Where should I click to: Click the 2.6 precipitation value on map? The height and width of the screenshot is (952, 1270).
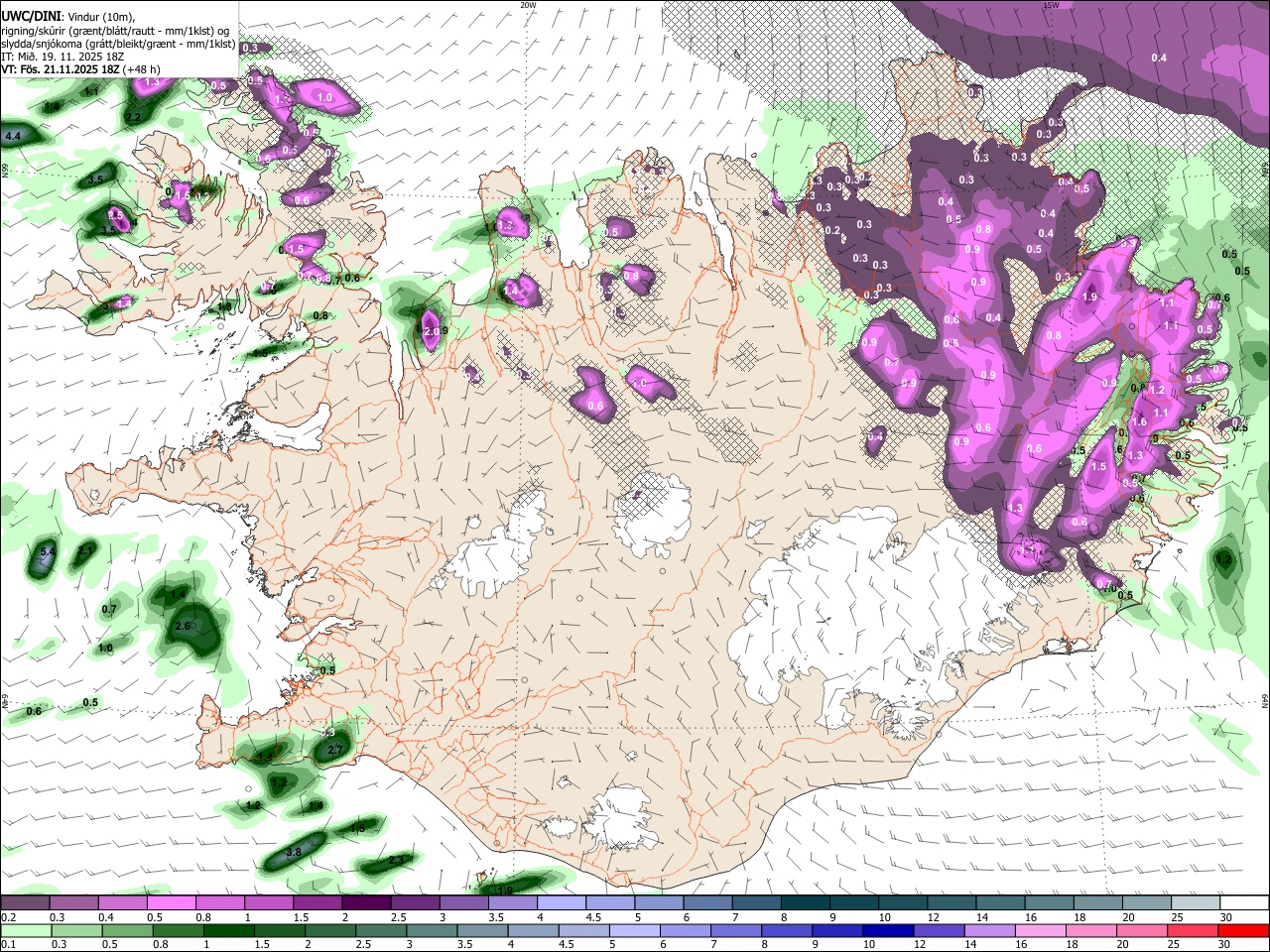183,626
